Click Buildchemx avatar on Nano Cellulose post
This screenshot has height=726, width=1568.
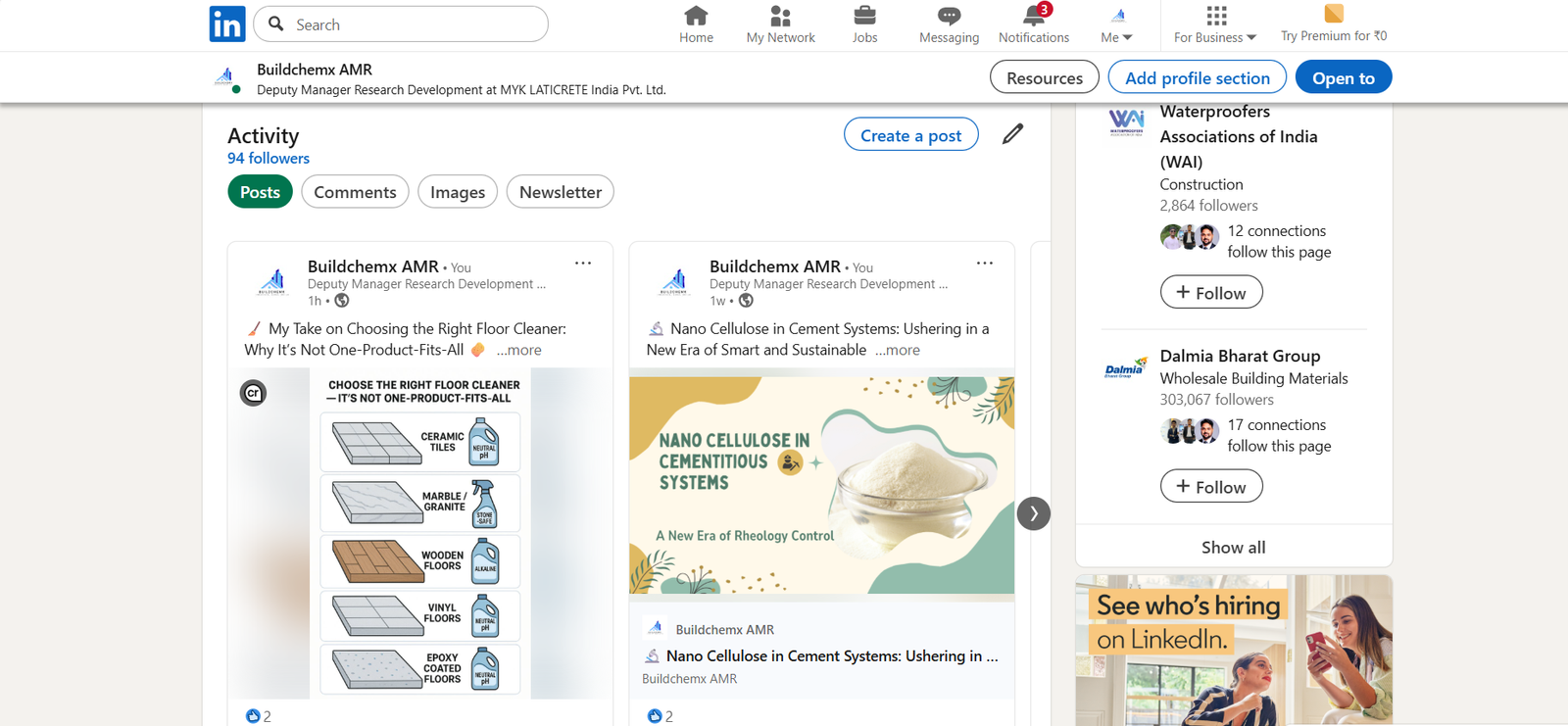(x=674, y=282)
